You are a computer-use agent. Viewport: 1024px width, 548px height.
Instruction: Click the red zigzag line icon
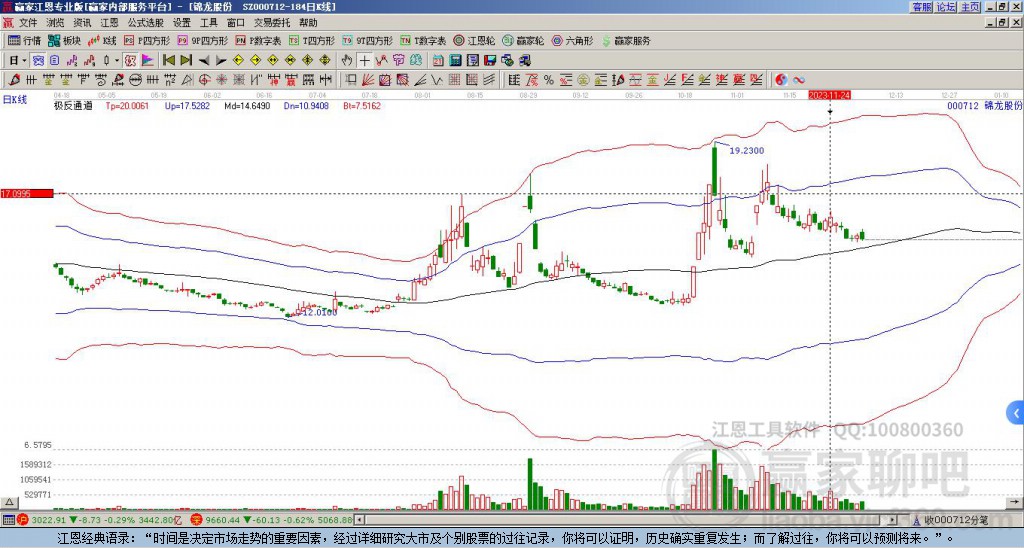[x=381, y=60]
